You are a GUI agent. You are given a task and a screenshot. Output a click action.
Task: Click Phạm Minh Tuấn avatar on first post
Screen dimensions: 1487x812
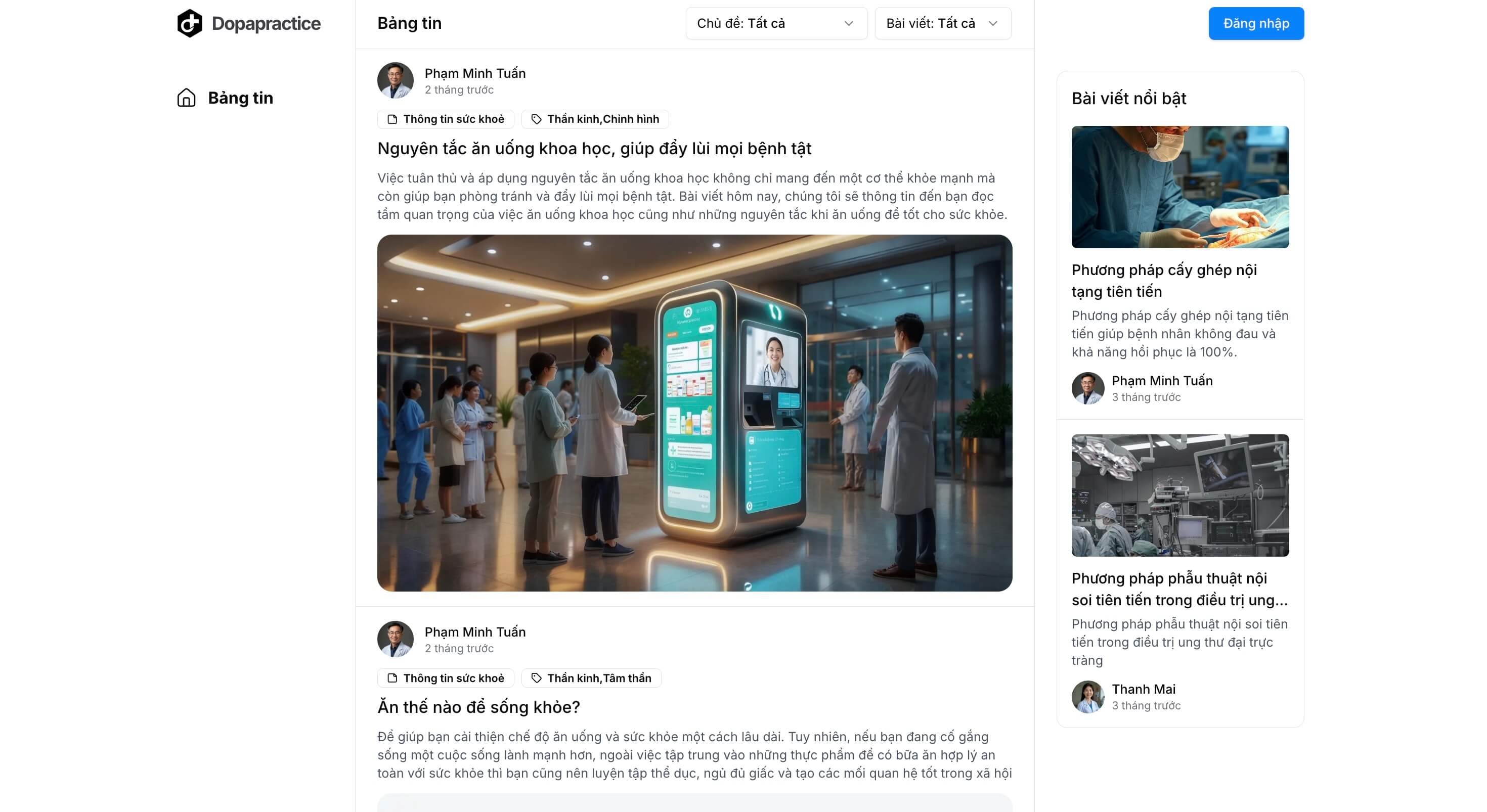coord(396,80)
